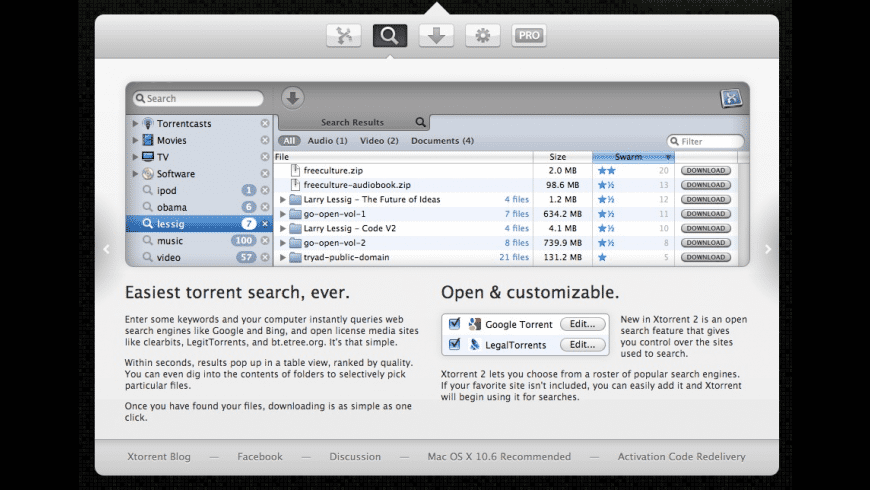Screen dimensions: 870x490
Task: Select the All filter pill
Action: (289, 140)
